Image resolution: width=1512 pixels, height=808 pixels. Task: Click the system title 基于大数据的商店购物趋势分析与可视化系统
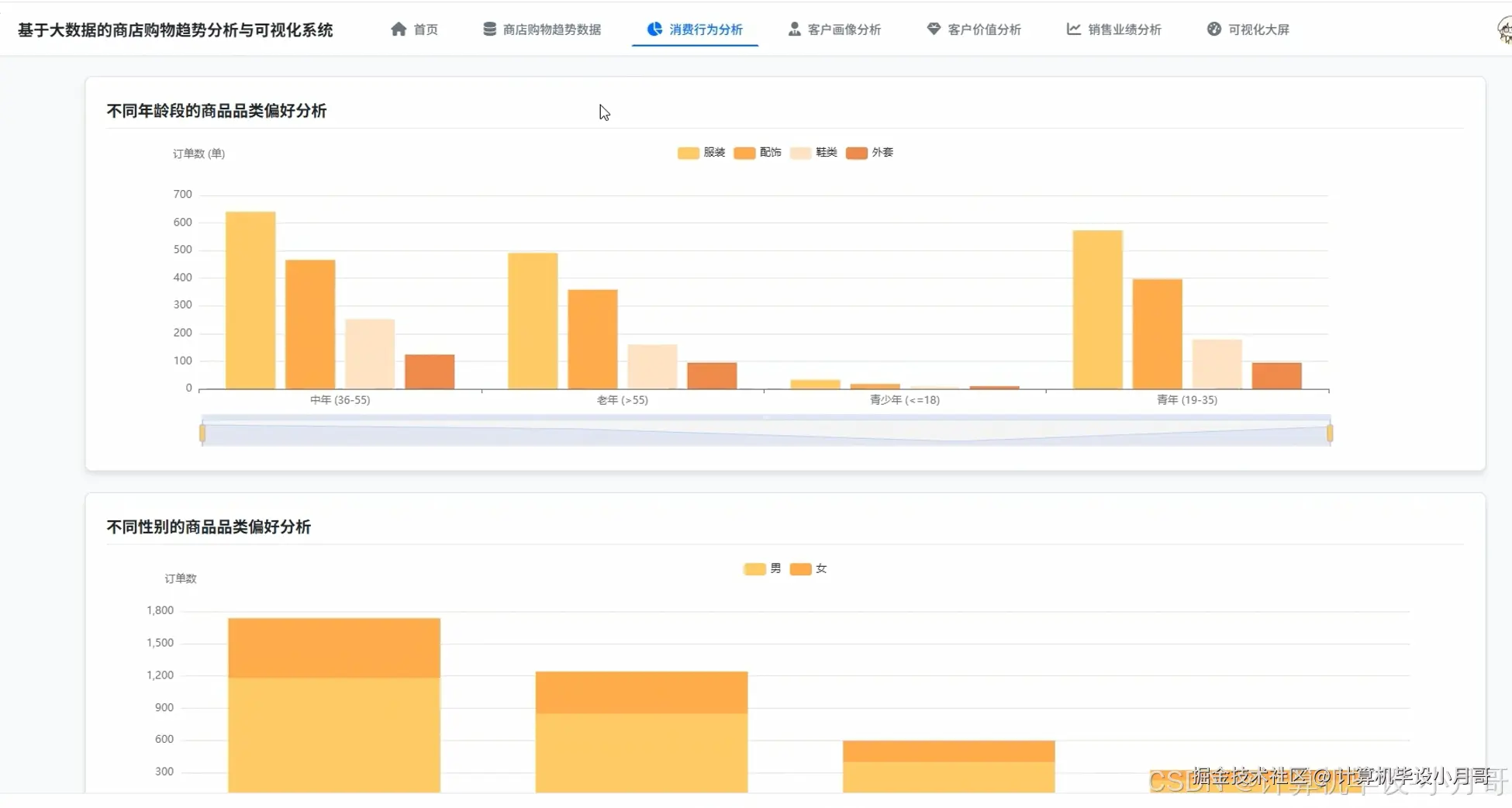click(175, 30)
